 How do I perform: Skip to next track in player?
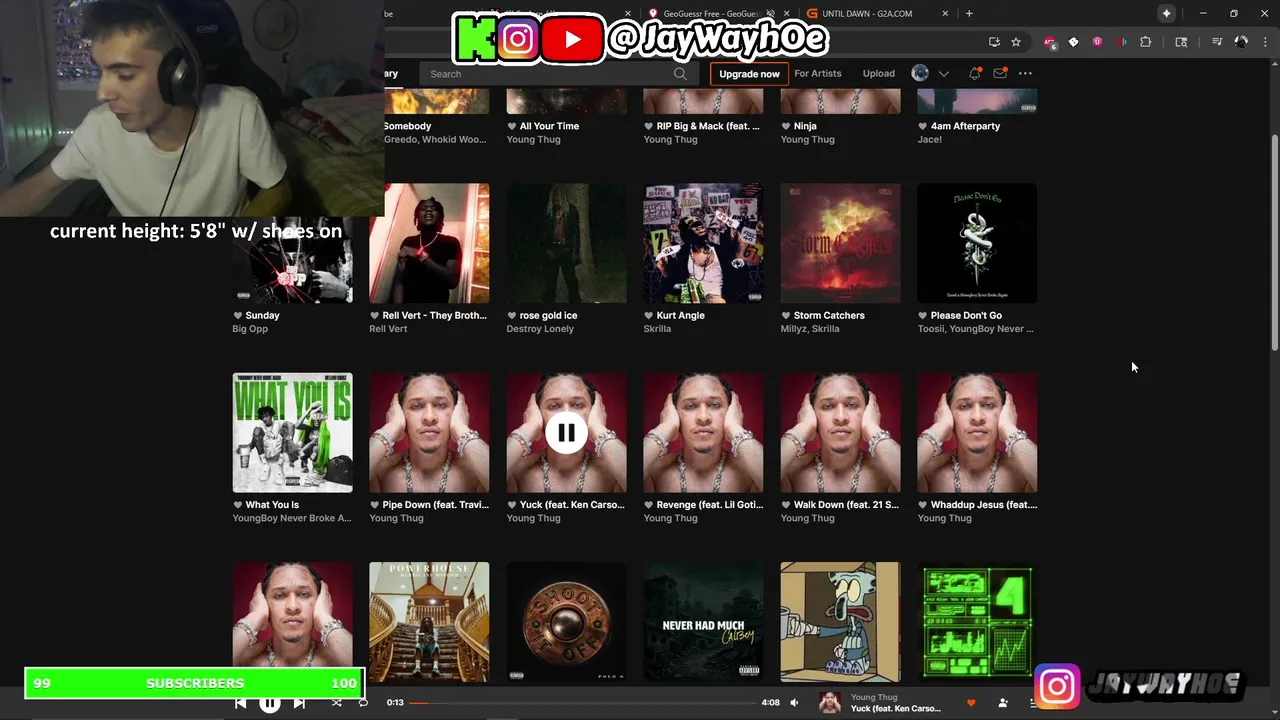tap(299, 703)
